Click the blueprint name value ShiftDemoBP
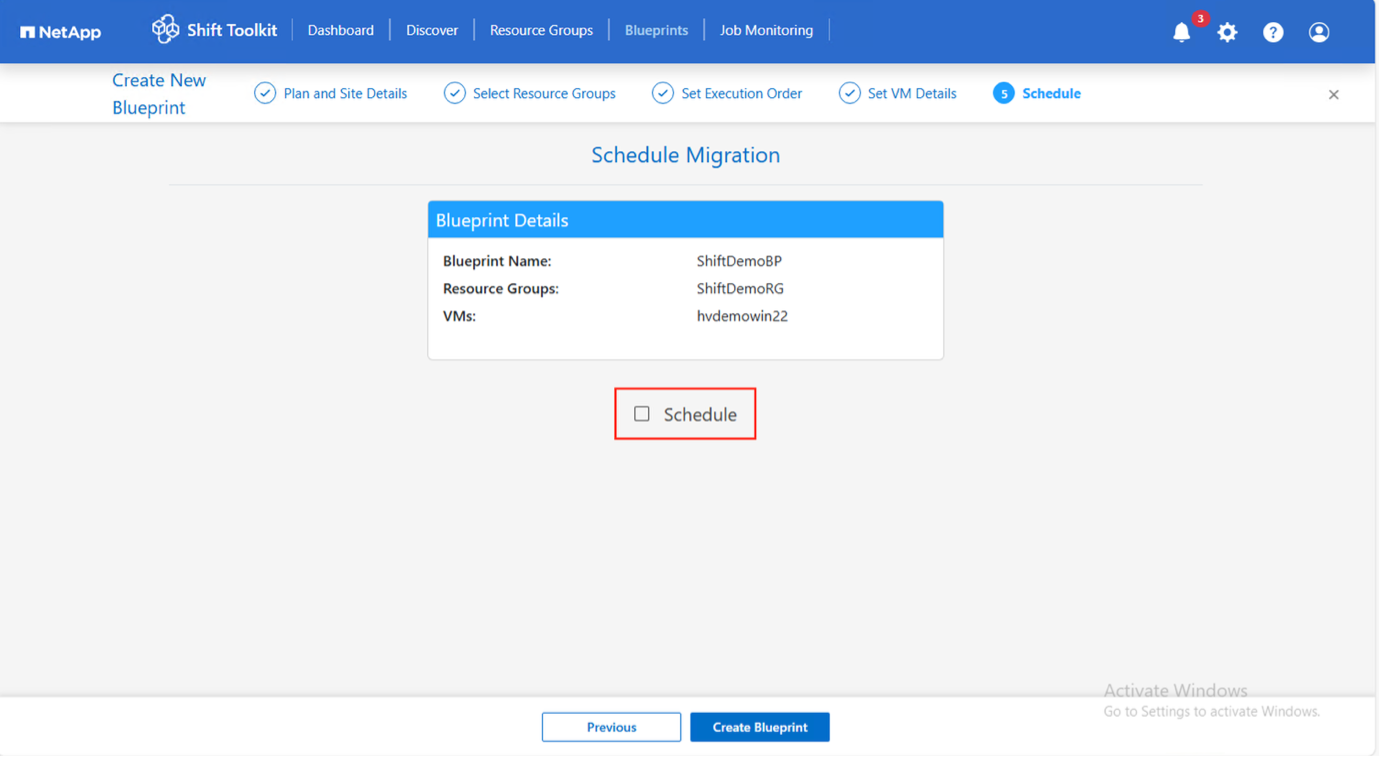 [x=739, y=261]
